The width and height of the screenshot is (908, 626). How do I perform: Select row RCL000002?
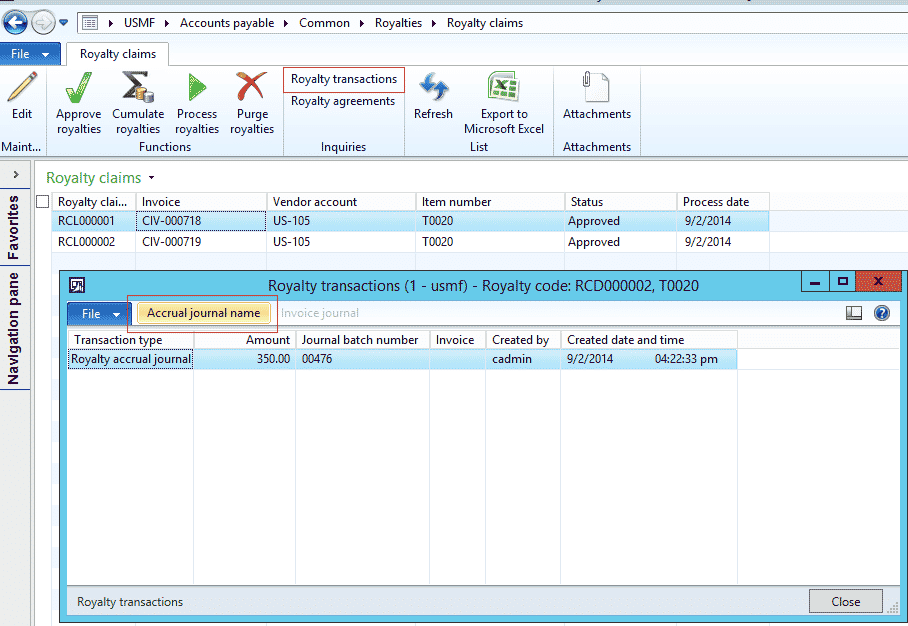[x=411, y=242]
